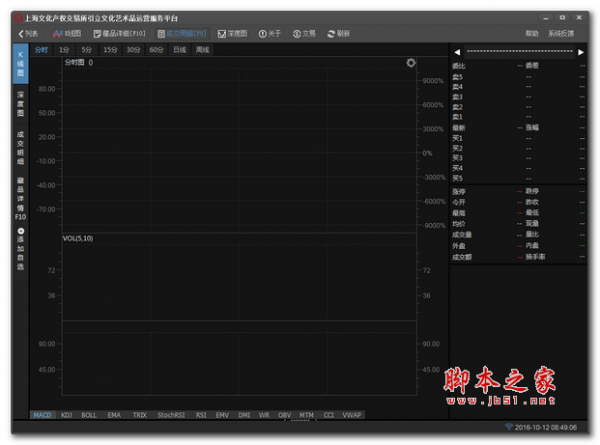Screen dimensions: 600x445
Task: Click the 卖1 order book row
Action: (x=518, y=117)
